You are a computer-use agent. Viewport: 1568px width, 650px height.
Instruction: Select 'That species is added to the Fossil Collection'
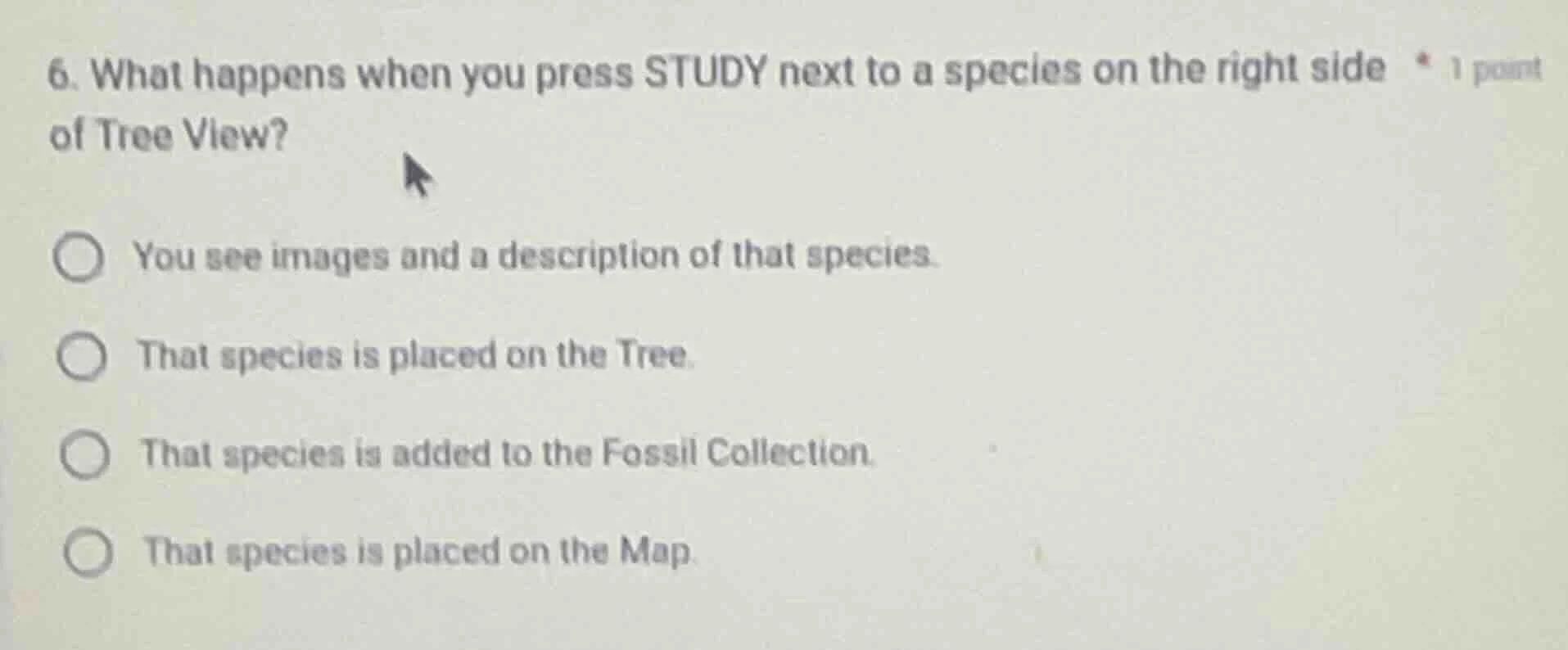[84, 456]
